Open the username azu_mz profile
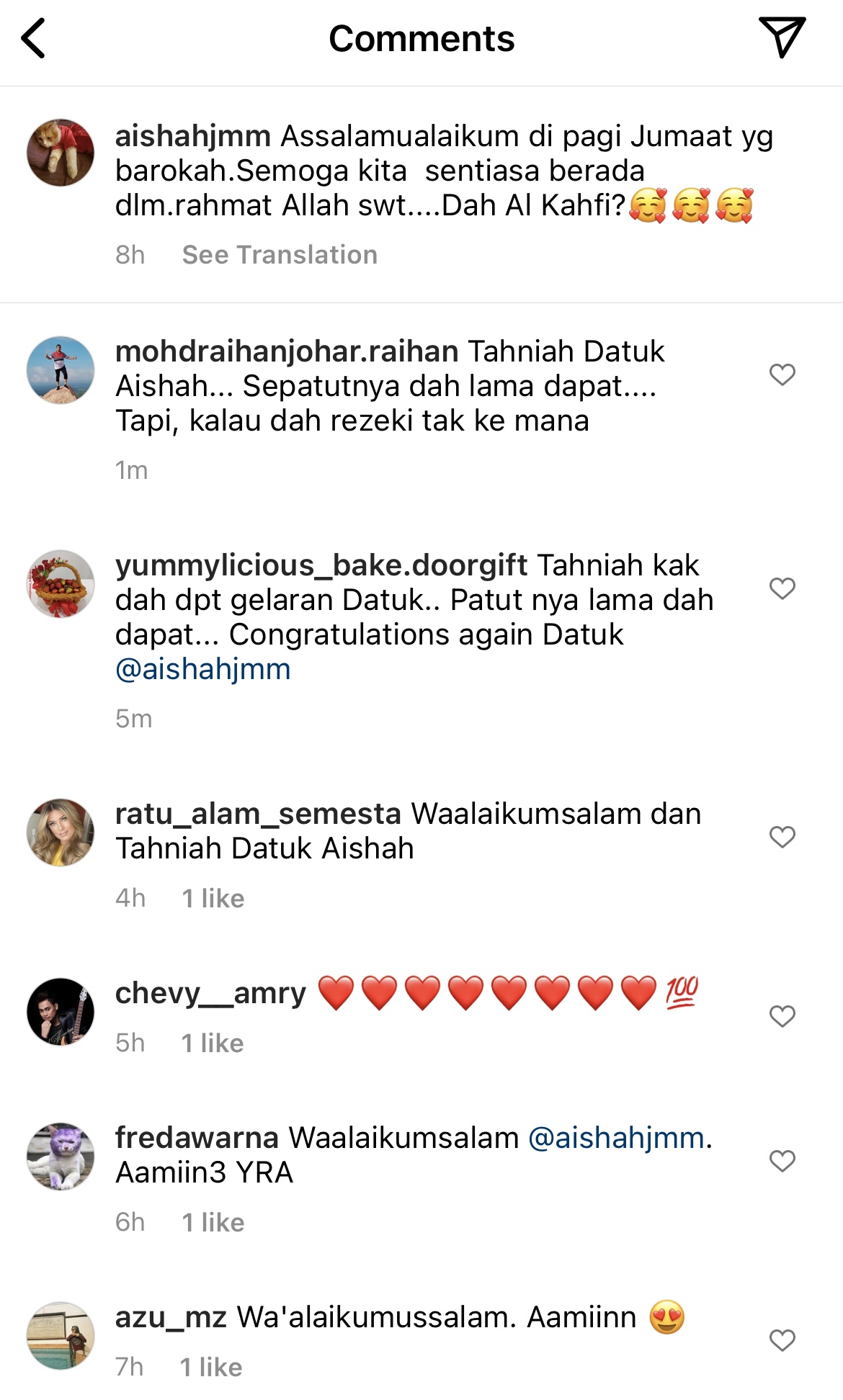843x1400 pixels. [171, 1317]
